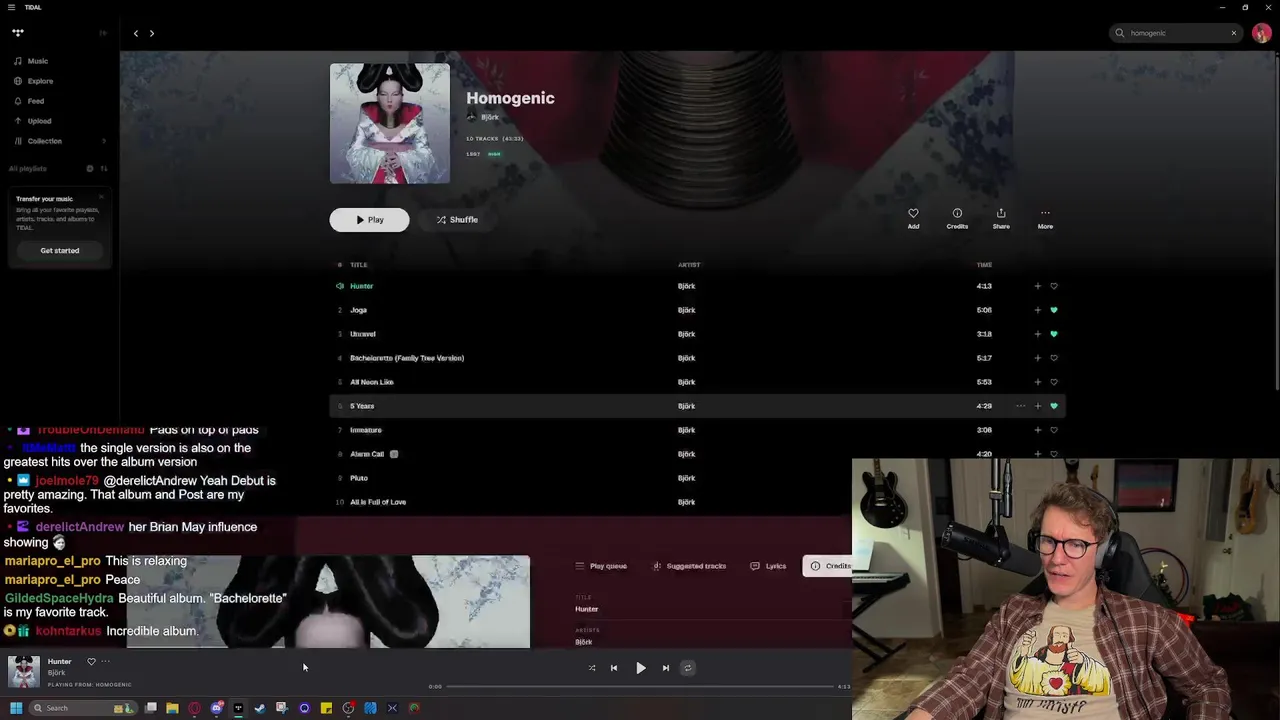Skip to the next track

666,668
